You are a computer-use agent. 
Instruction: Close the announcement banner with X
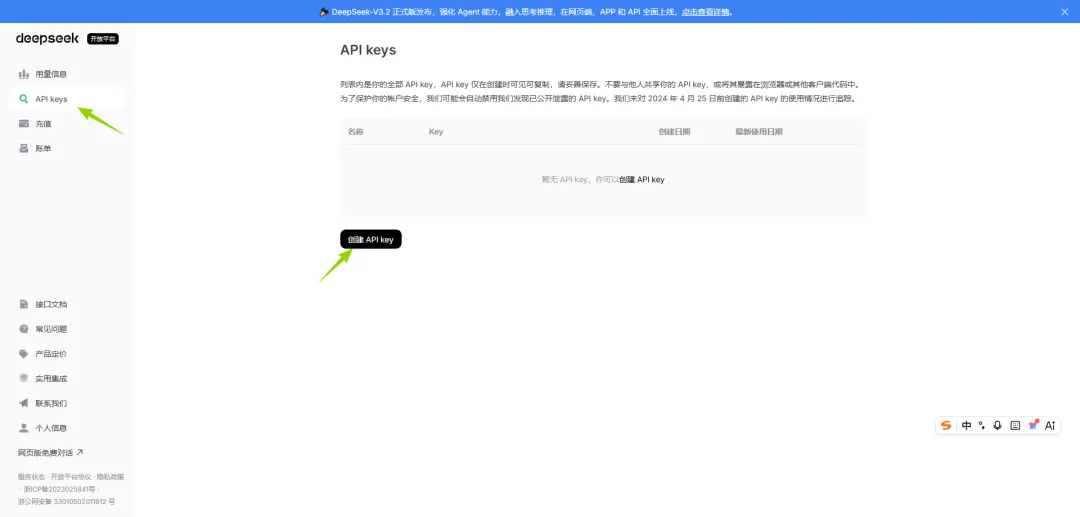(1064, 12)
